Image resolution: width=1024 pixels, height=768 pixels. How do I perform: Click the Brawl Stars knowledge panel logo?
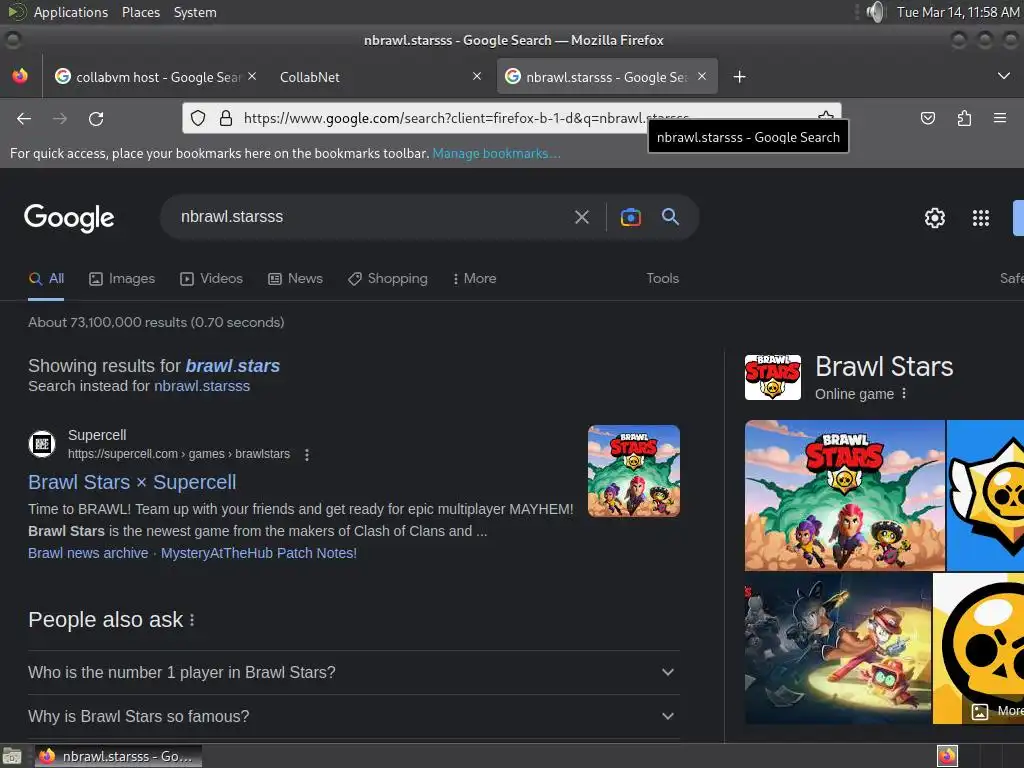pyautogui.click(x=773, y=377)
